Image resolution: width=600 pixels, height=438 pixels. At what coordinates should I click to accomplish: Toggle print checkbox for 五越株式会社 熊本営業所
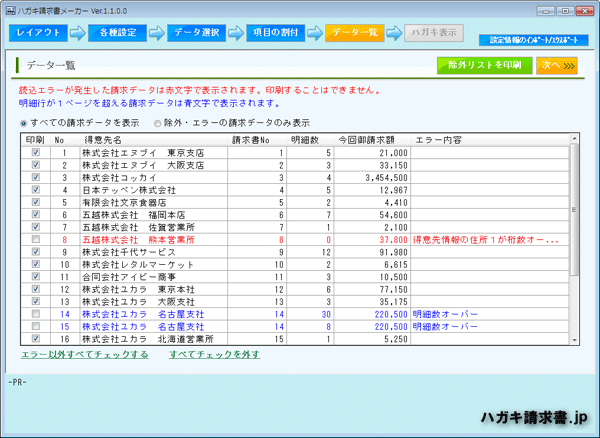pos(36,239)
